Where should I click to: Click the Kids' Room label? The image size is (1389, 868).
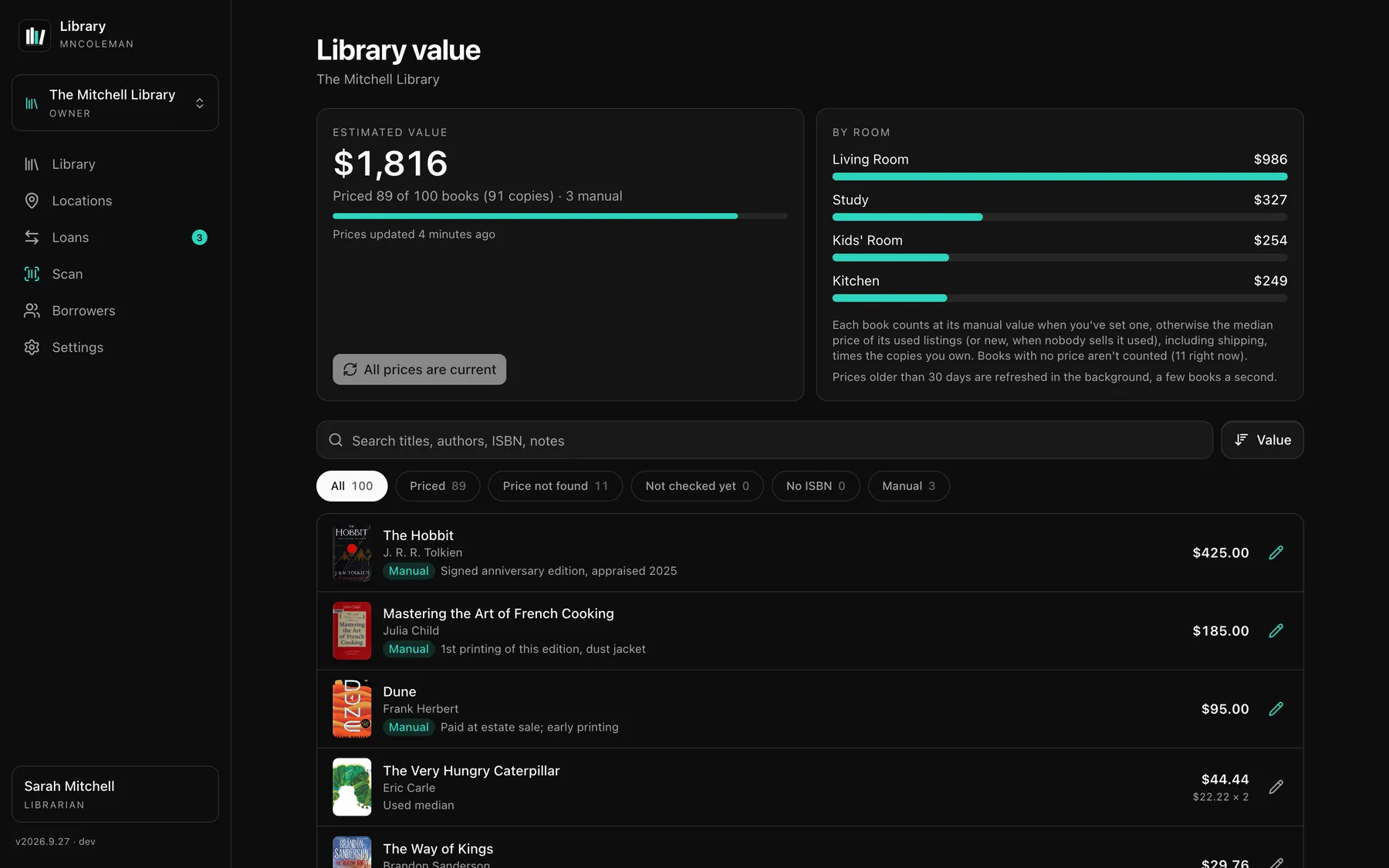pos(867,240)
